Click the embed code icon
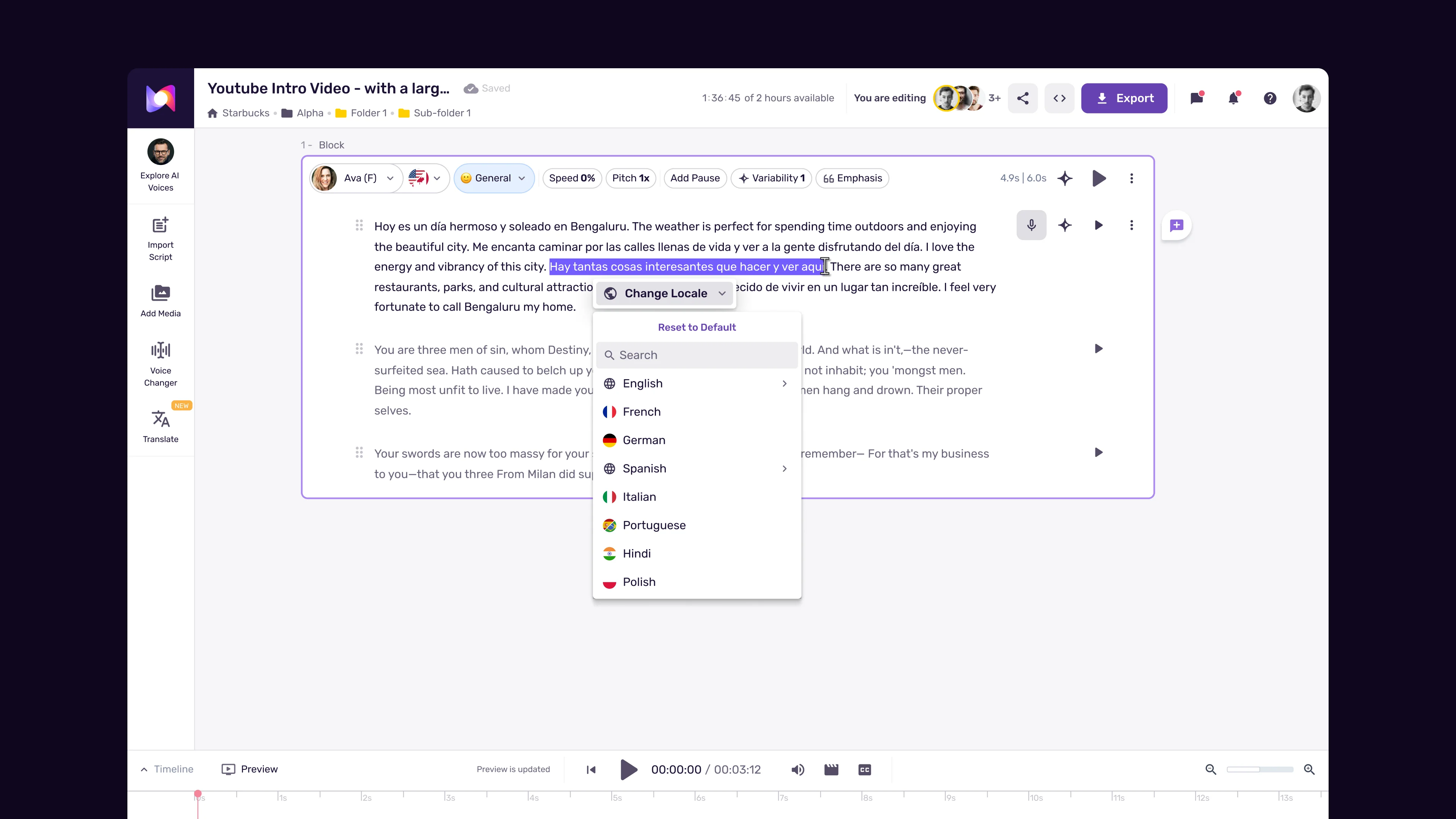Image resolution: width=1456 pixels, height=819 pixels. point(1059,98)
